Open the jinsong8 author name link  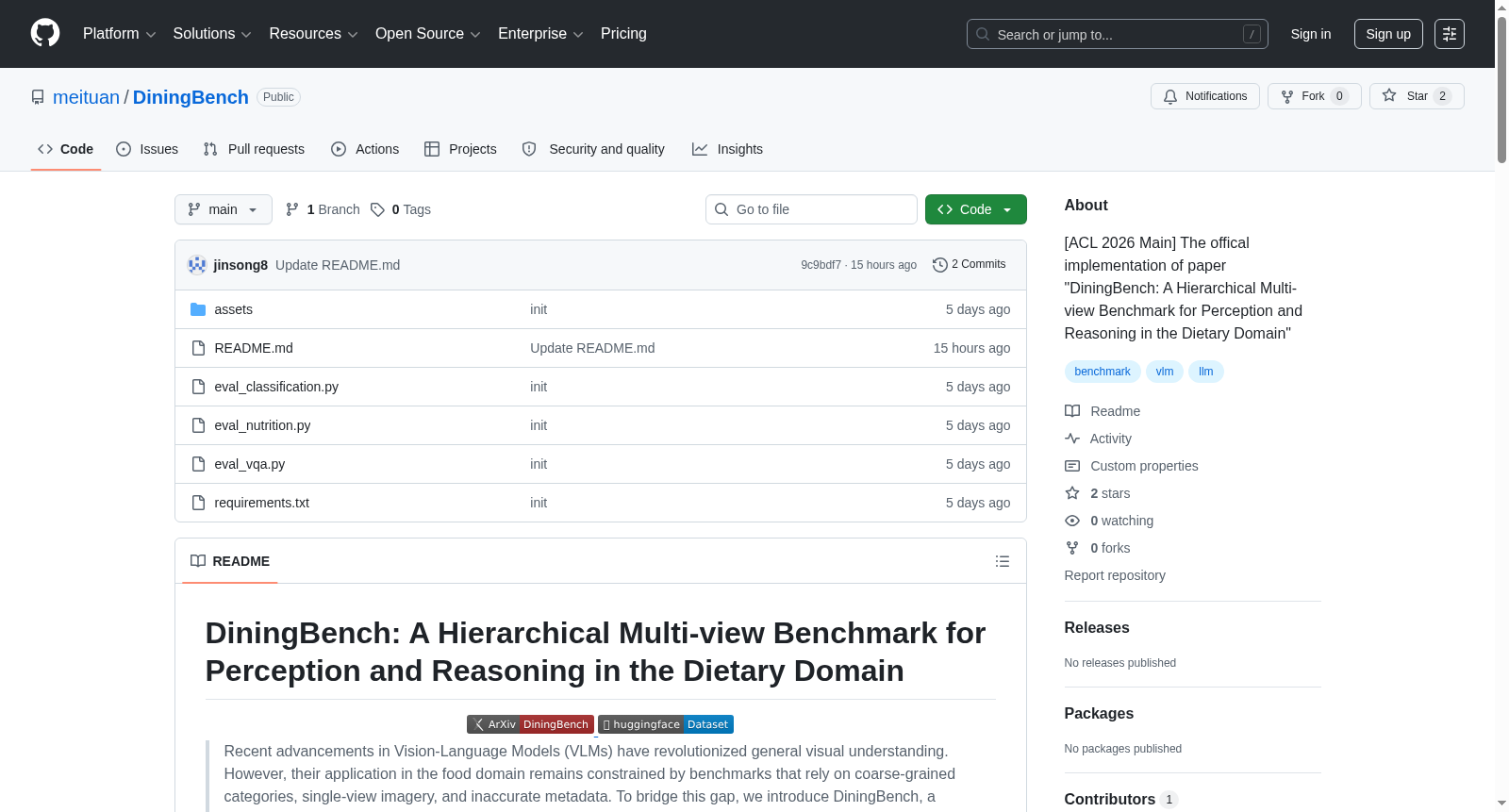(240, 265)
